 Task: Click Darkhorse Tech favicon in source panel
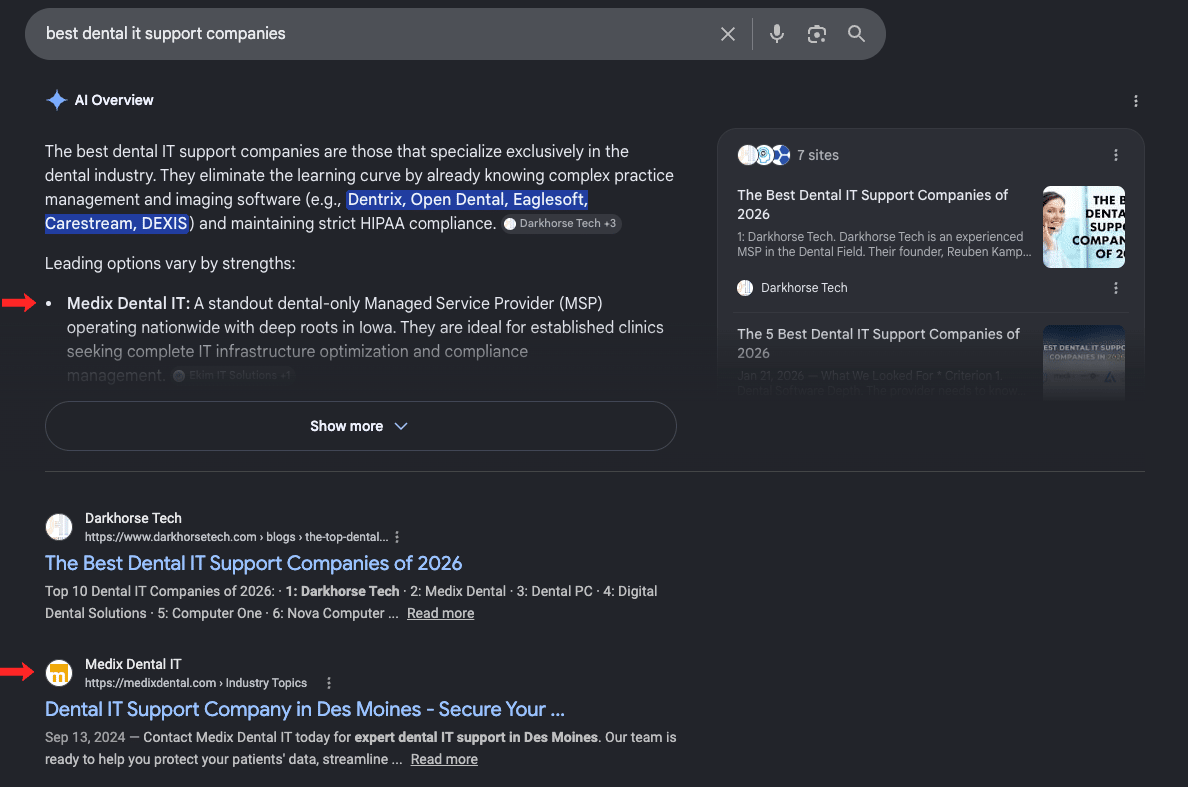[x=745, y=288]
